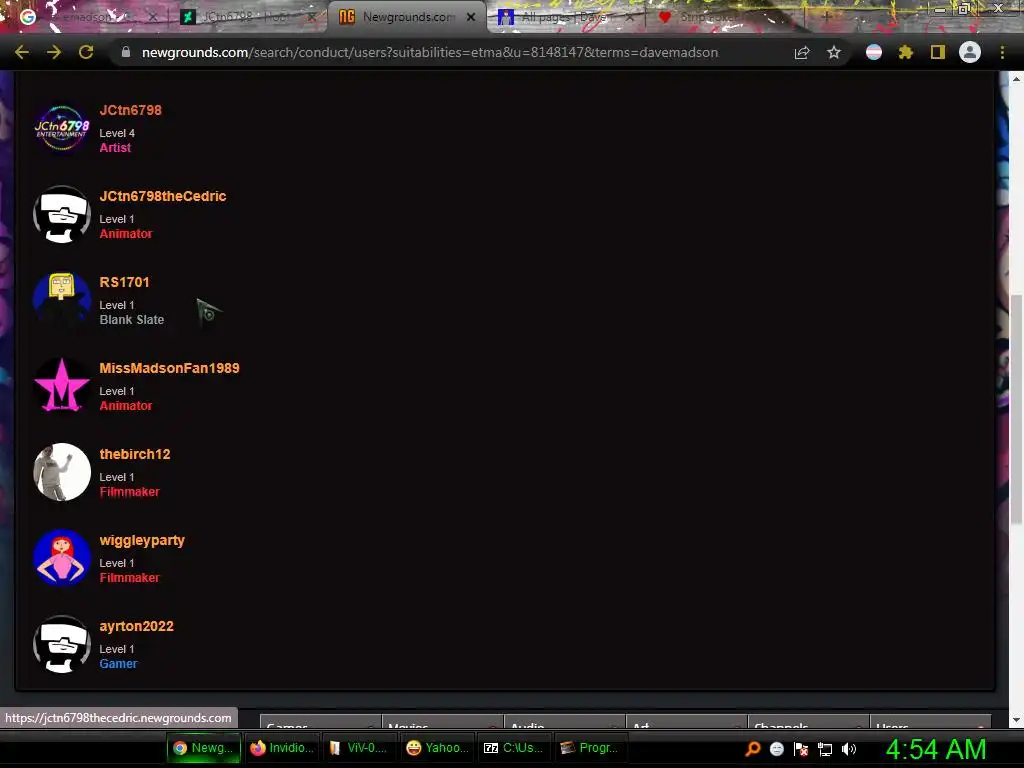
Task: Switch to the All pages Dave tab
Action: pos(566,17)
